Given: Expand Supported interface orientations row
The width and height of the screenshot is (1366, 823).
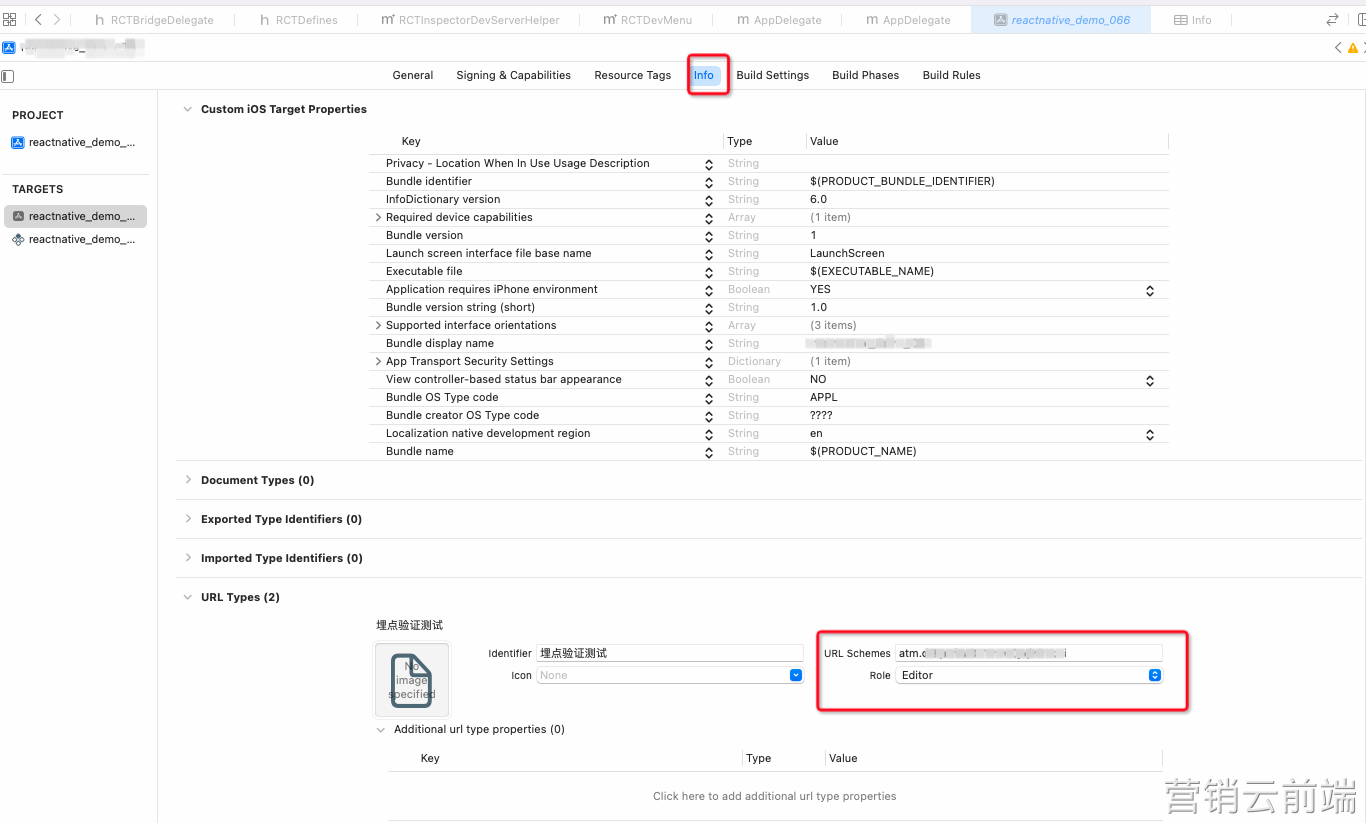Looking at the screenshot, I should click(x=378, y=325).
